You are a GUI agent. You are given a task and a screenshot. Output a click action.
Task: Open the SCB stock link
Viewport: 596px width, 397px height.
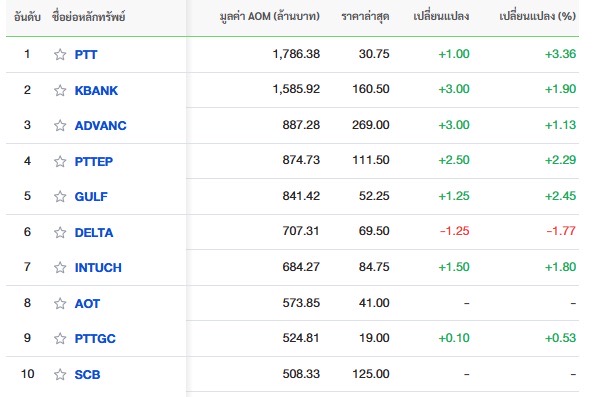click(x=87, y=375)
